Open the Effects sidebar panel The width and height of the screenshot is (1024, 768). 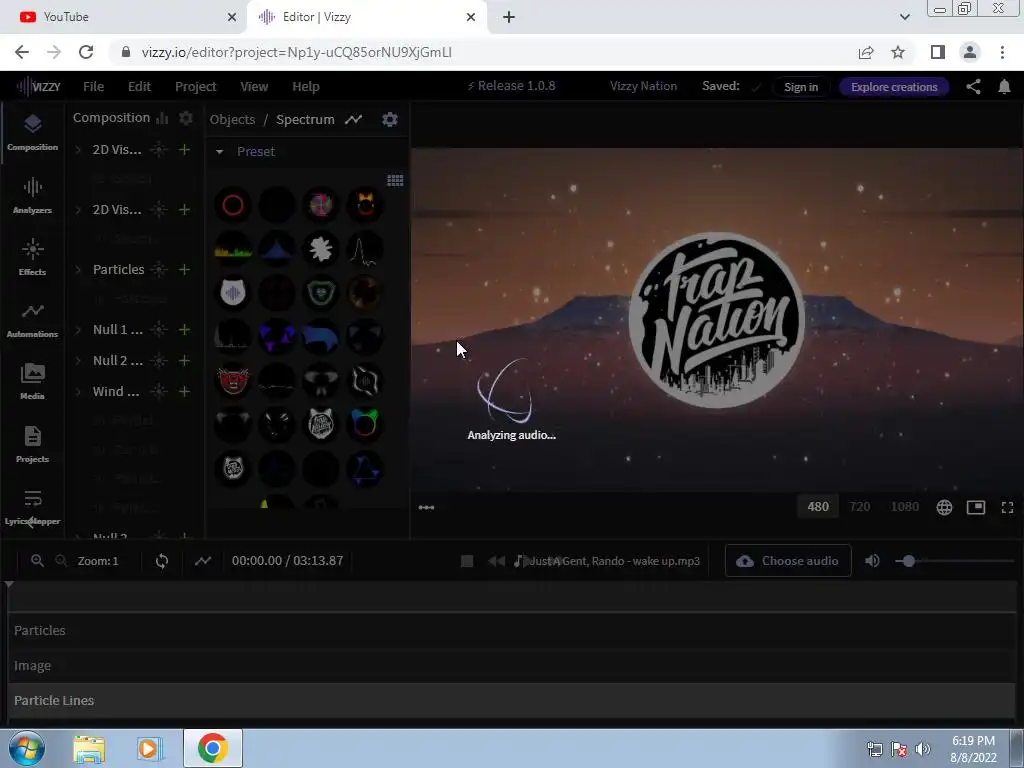pyautogui.click(x=32, y=257)
